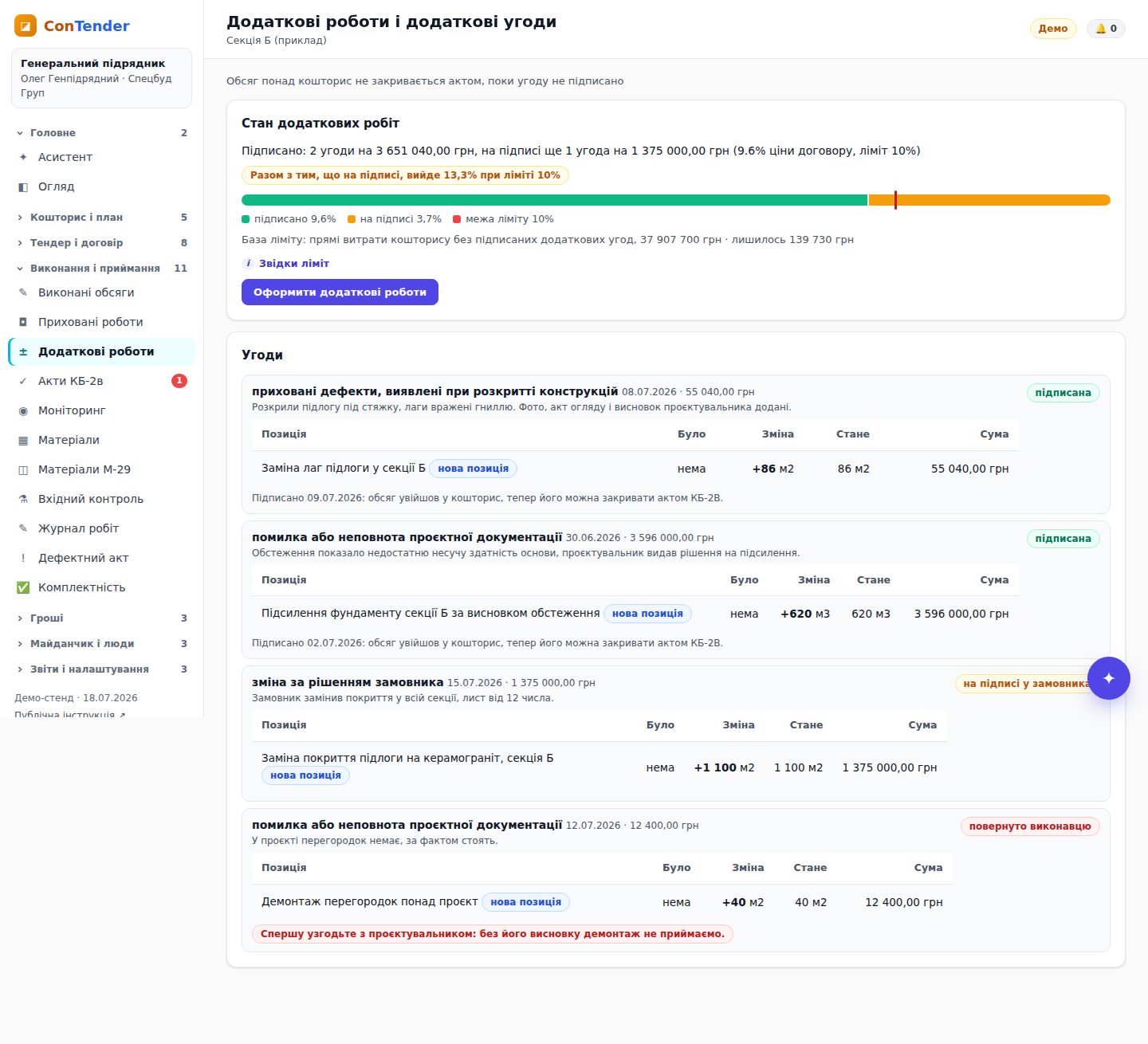This screenshot has height=1044, width=1148.
Task: Open the notifications bell
Action: [x=1106, y=29]
